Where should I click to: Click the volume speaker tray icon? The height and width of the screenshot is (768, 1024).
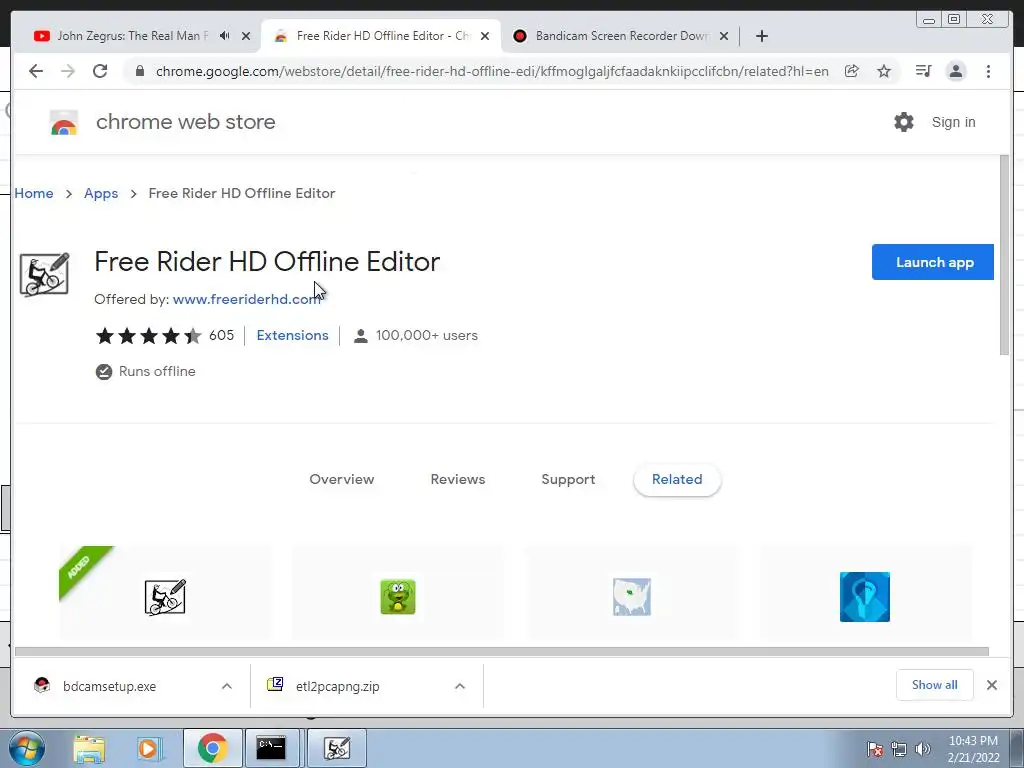coord(923,749)
